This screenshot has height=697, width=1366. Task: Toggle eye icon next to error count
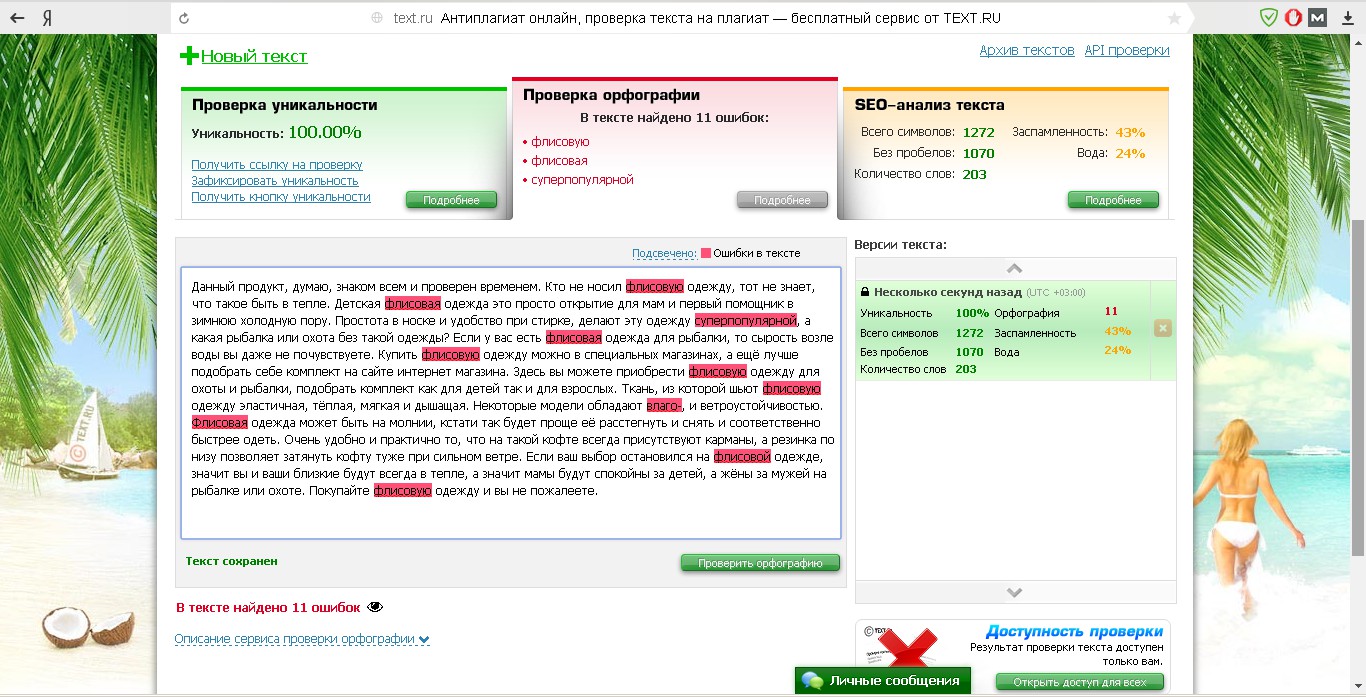[x=375, y=607]
